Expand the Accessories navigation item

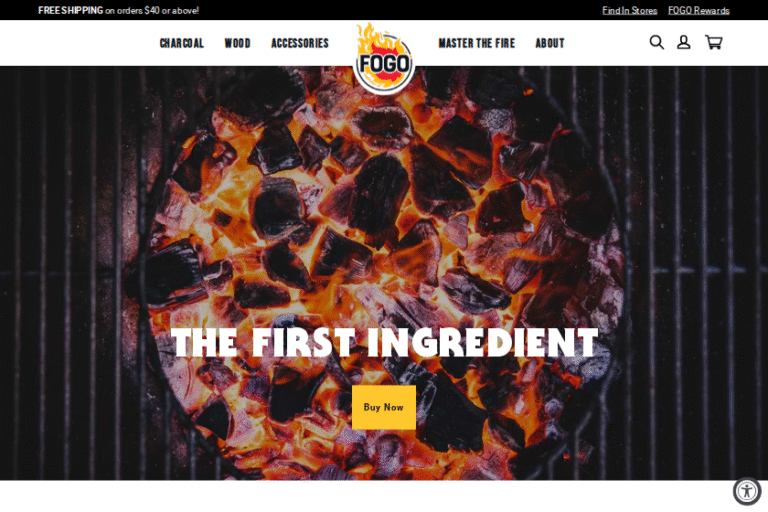click(x=300, y=43)
